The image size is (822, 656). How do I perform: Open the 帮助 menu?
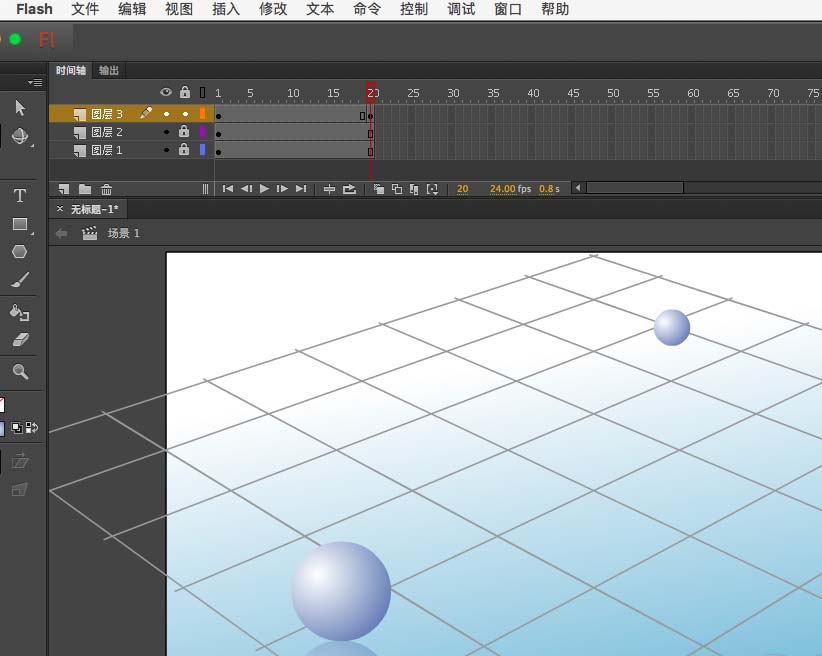click(555, 9)
